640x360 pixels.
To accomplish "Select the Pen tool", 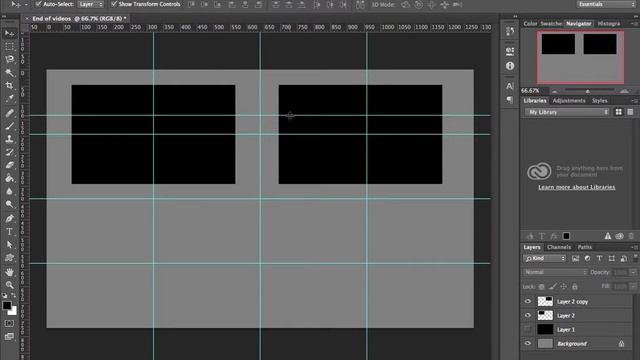I will click(9, 219).
